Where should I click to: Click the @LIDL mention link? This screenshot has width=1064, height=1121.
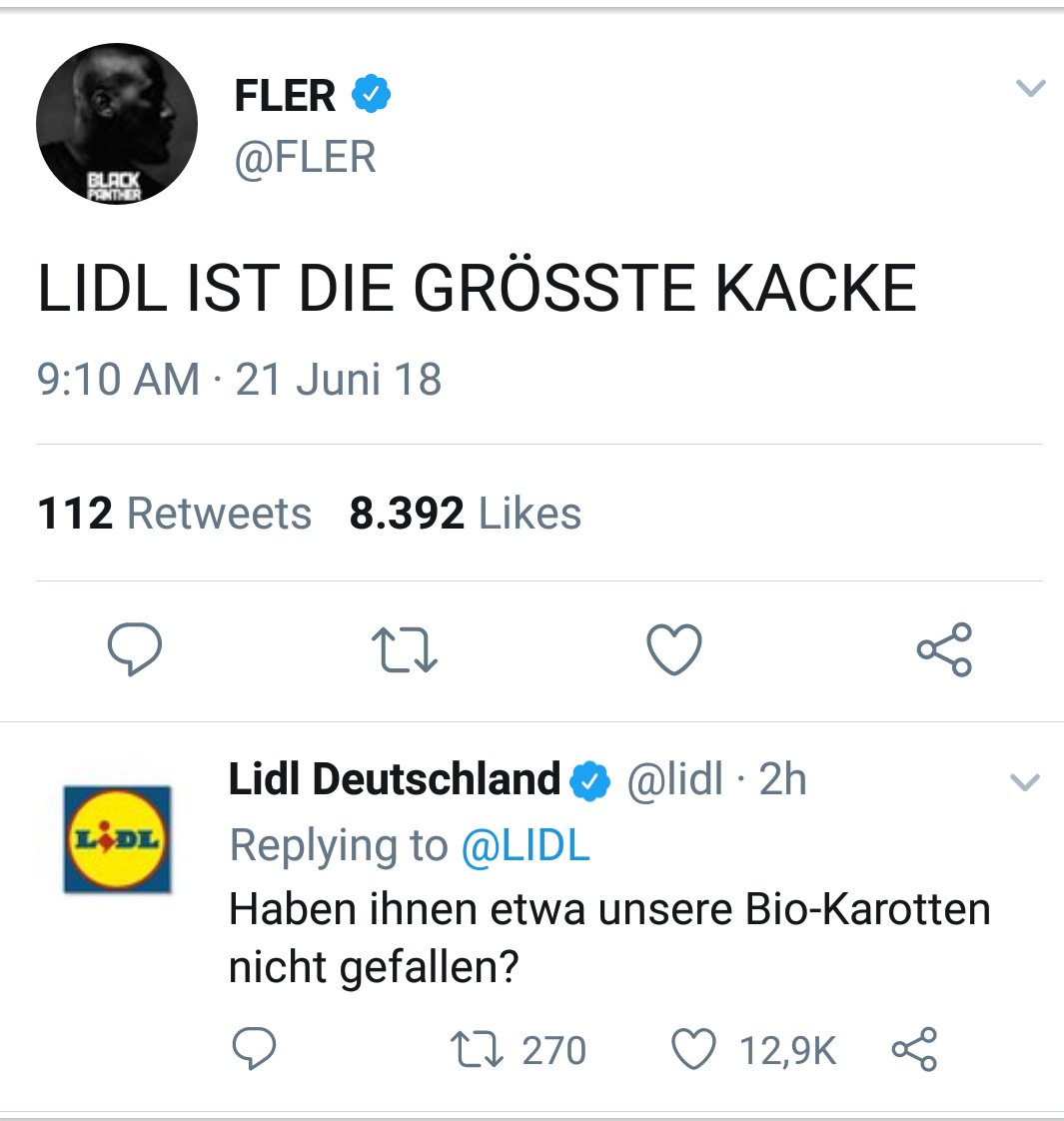point(526,846)
